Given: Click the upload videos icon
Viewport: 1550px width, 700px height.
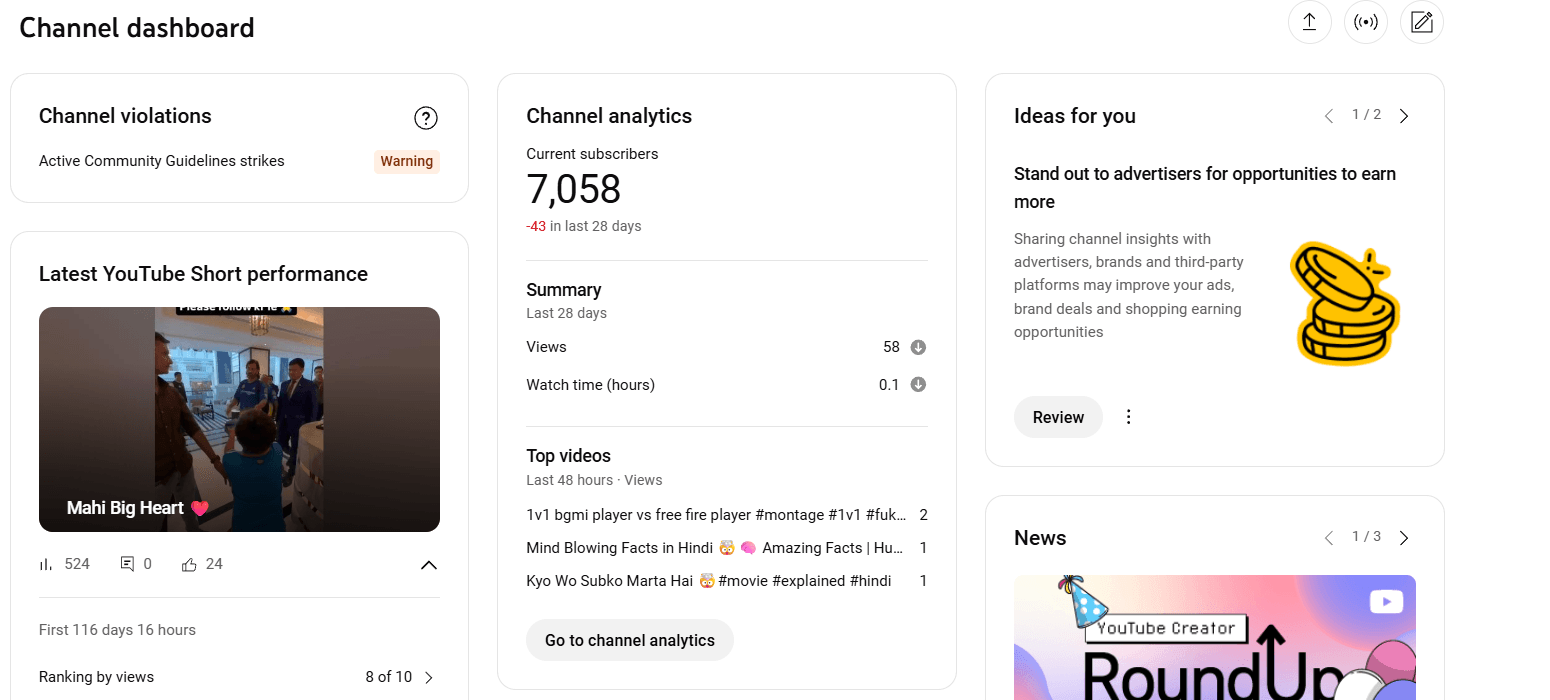Looking at the screenshot, I should 1309,22.
